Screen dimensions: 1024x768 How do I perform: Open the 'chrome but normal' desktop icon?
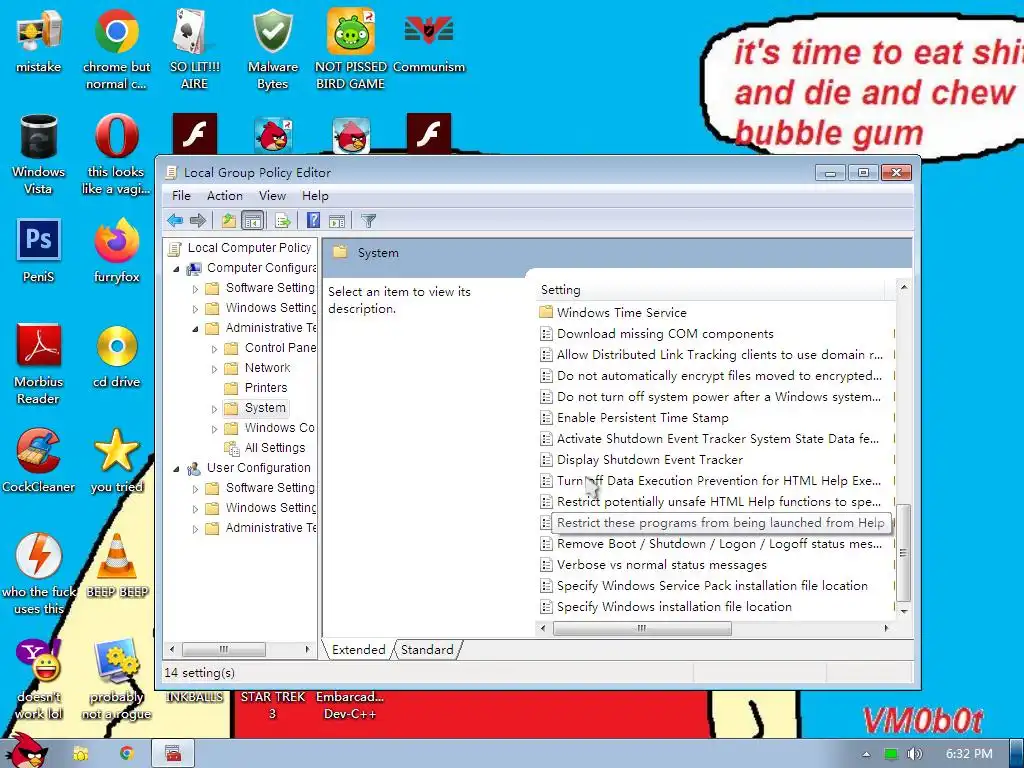[x=116, y=49]
